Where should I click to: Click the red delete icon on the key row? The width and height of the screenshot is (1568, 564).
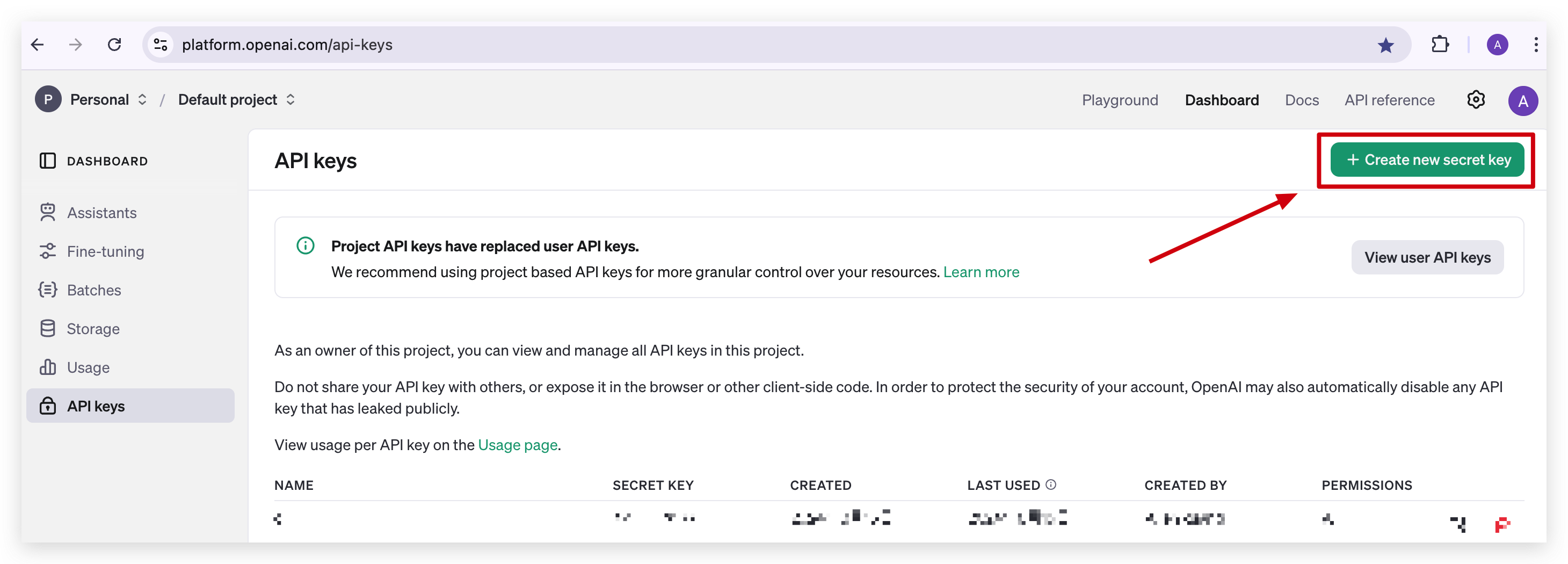[x=1501, y=524]
